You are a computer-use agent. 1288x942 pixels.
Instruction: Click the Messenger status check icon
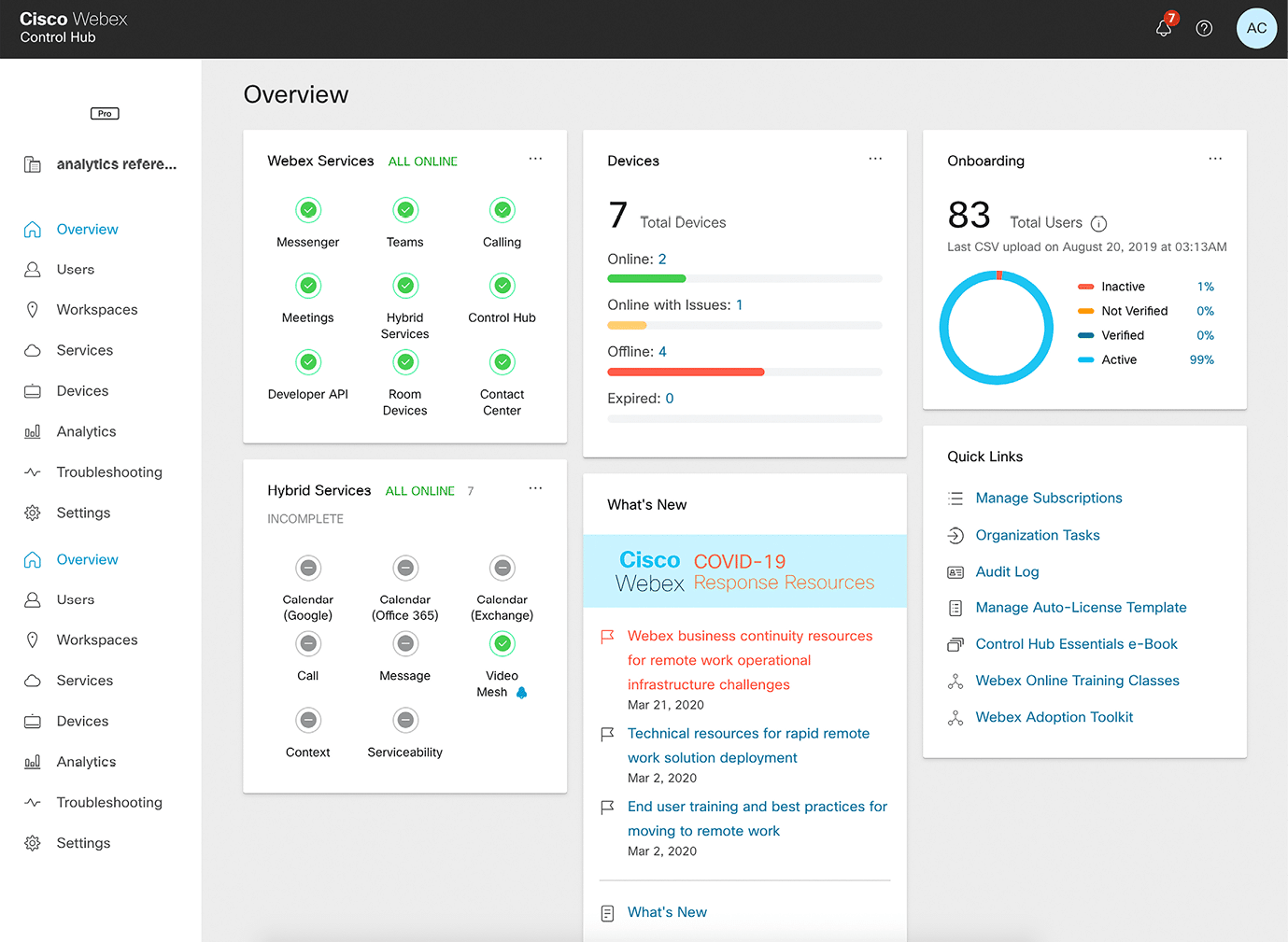pyautogui.click(x=308, y=210)
